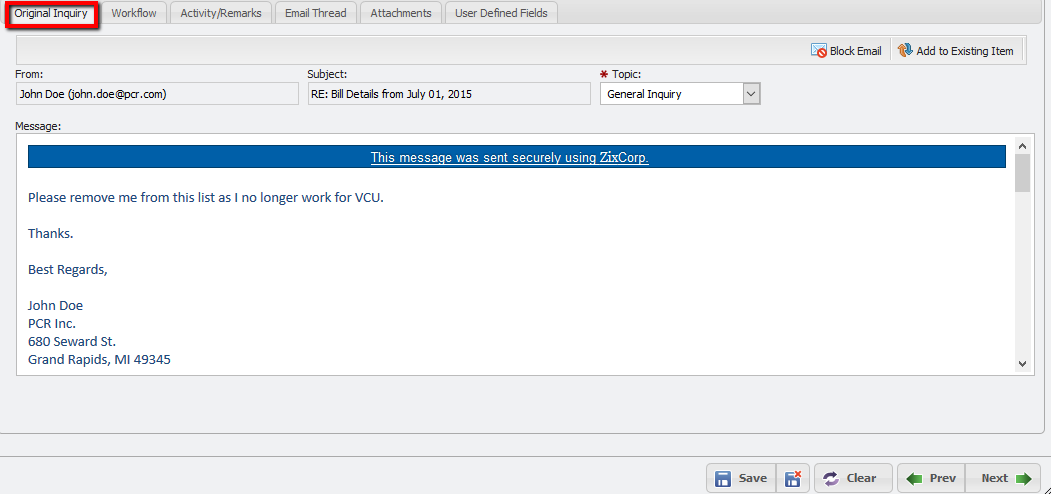Expand the Topic dropdown arrow
This screenshot has width=1051, height=494.
point(752,94)
